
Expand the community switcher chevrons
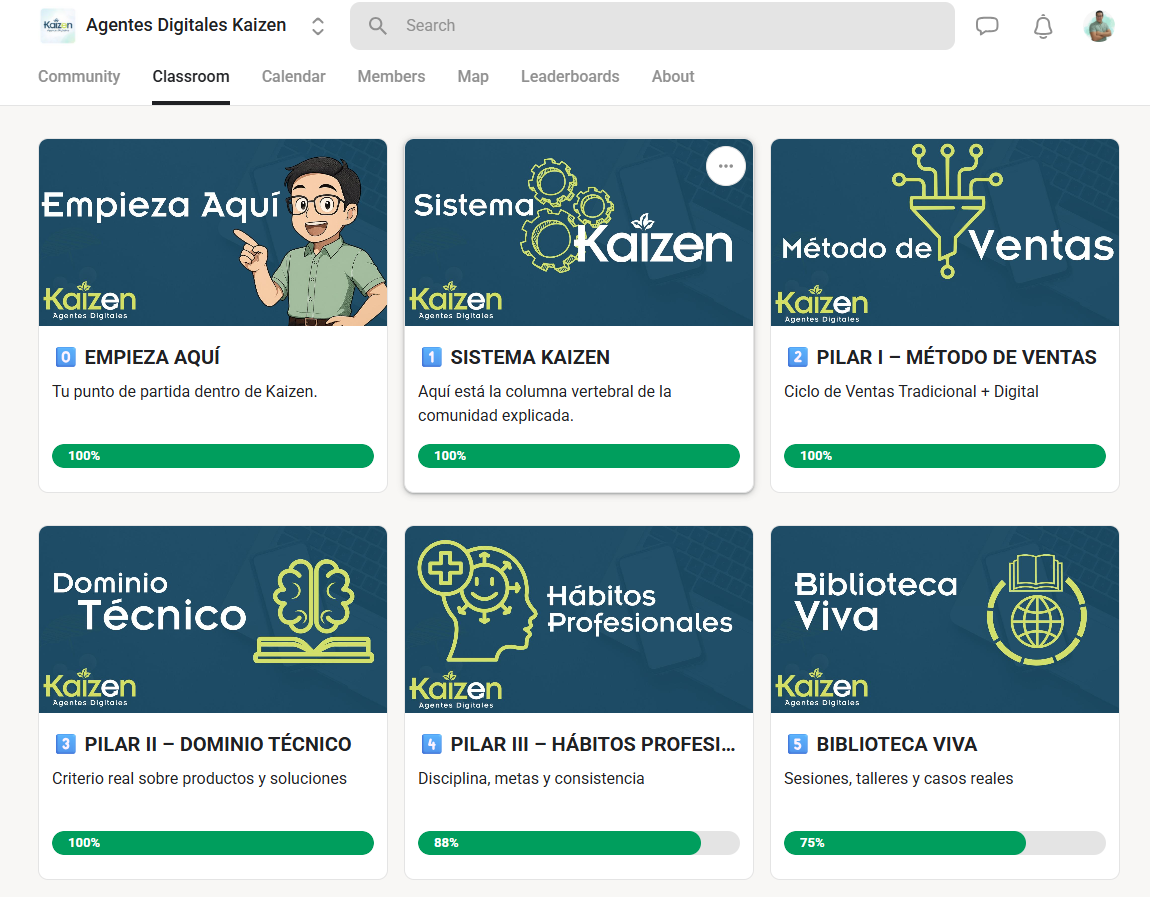click(x=318, y=26)
